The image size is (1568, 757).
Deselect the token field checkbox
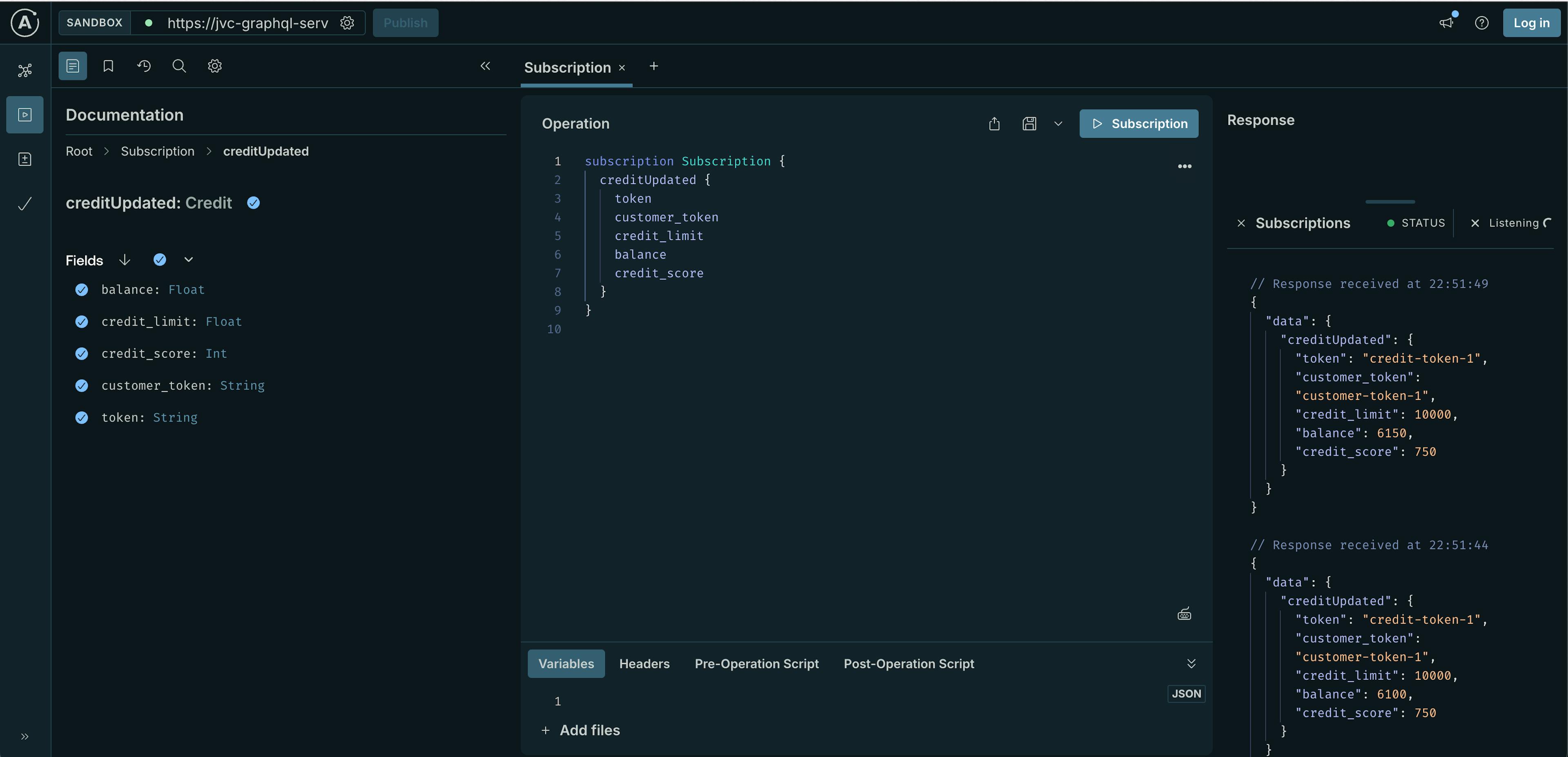[82, 418]
